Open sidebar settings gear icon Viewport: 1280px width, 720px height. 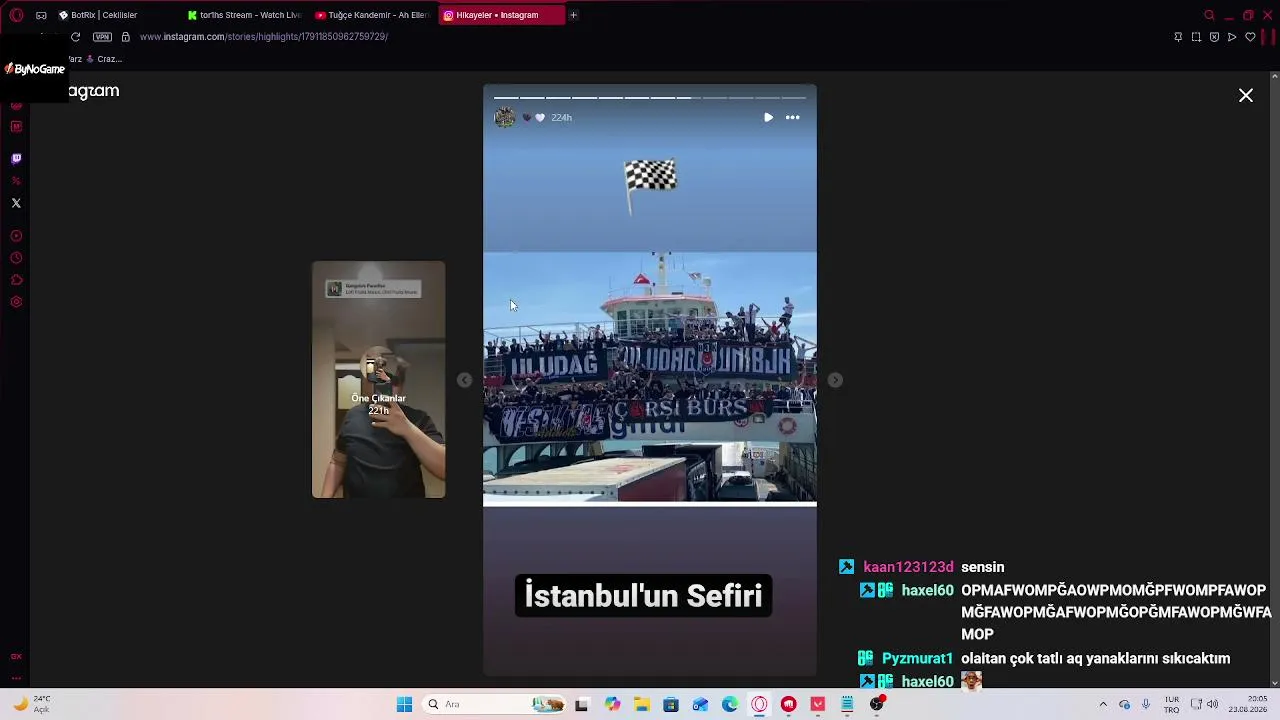pos(16,302)
